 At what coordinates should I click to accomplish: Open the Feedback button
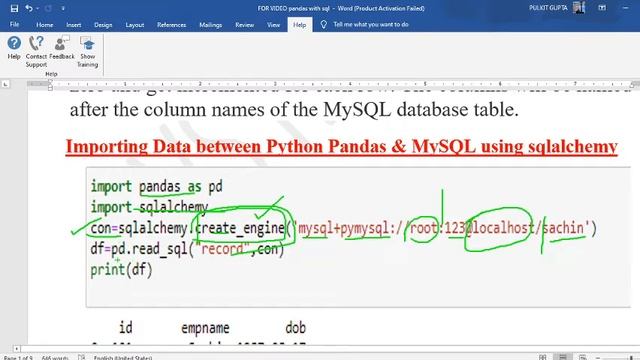coord(62,48)
